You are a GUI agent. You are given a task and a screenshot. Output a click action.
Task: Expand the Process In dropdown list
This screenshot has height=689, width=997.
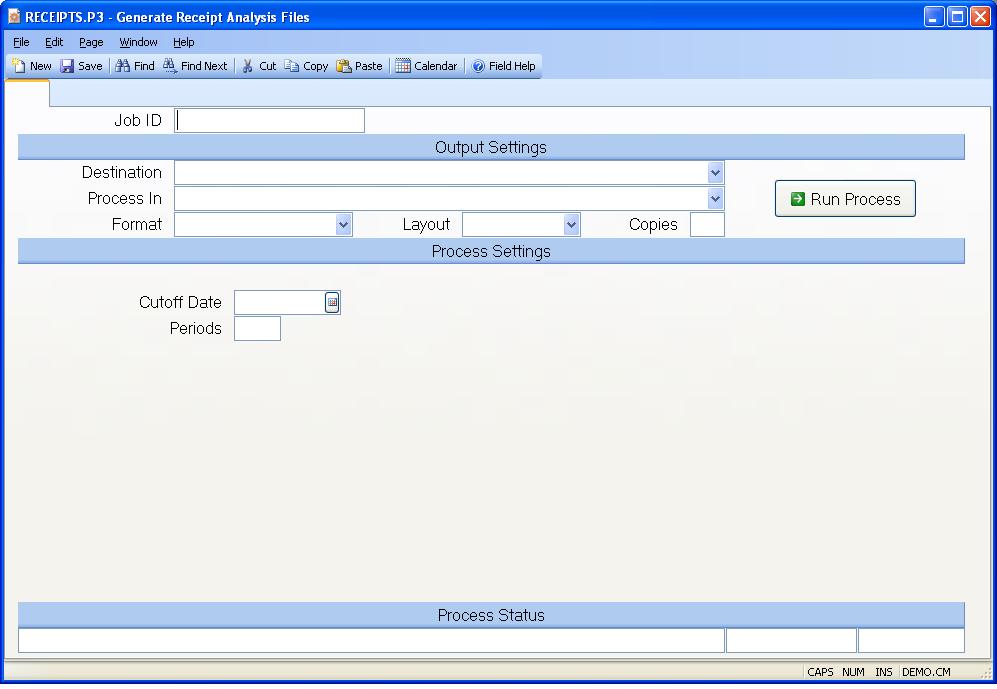point(714,198)
